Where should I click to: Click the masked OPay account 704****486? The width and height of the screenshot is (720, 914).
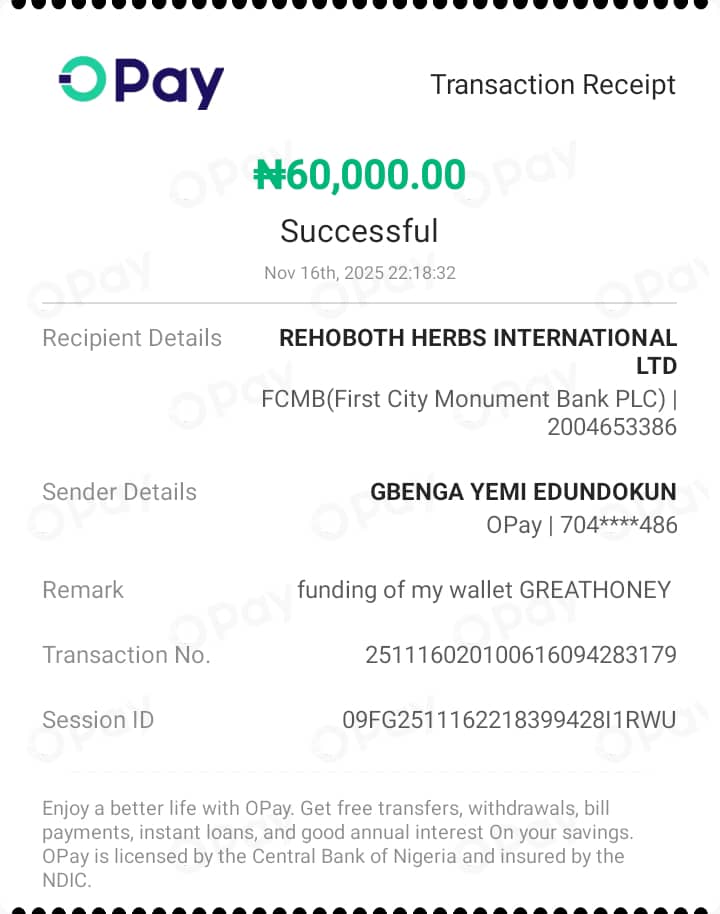[x=581, y=524]
